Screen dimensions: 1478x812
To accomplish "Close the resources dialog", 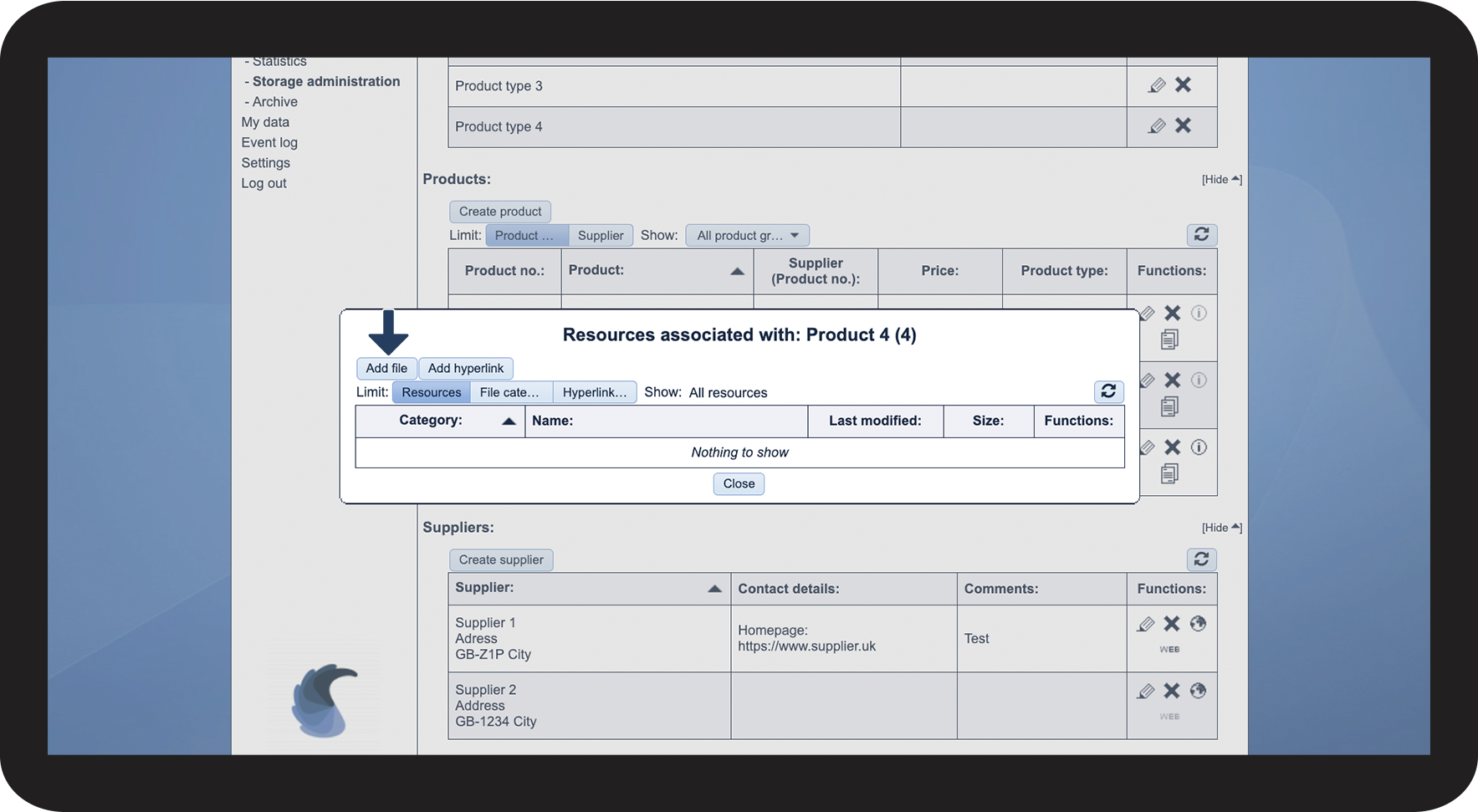I will click(x=739, y=484).
